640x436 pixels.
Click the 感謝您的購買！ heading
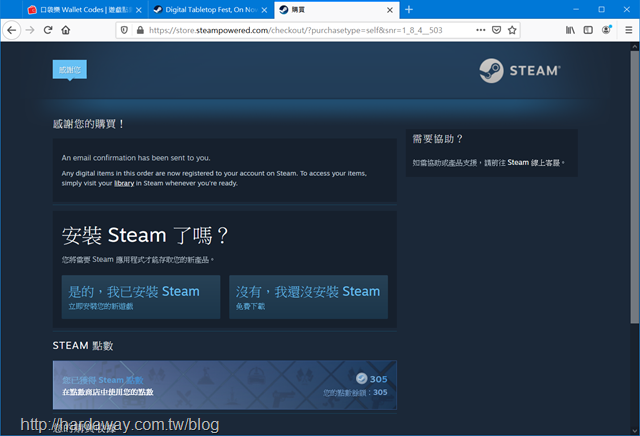point(88,124)
